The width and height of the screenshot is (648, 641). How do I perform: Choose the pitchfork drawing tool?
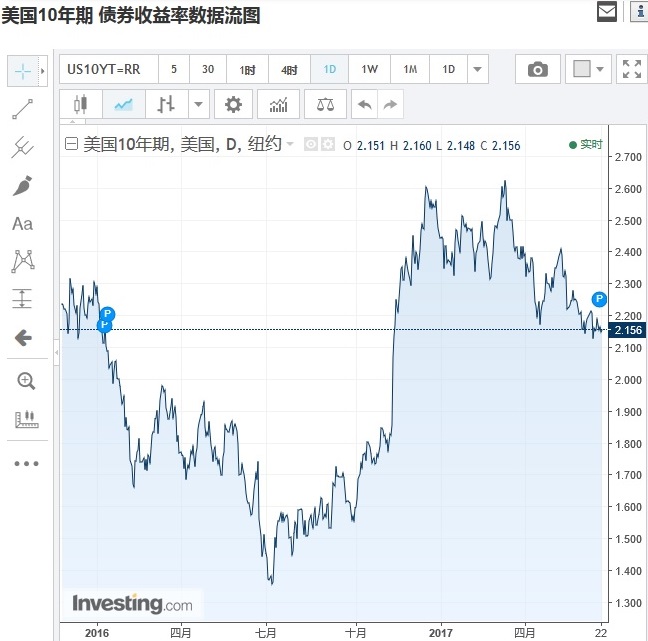pos(22,147)
